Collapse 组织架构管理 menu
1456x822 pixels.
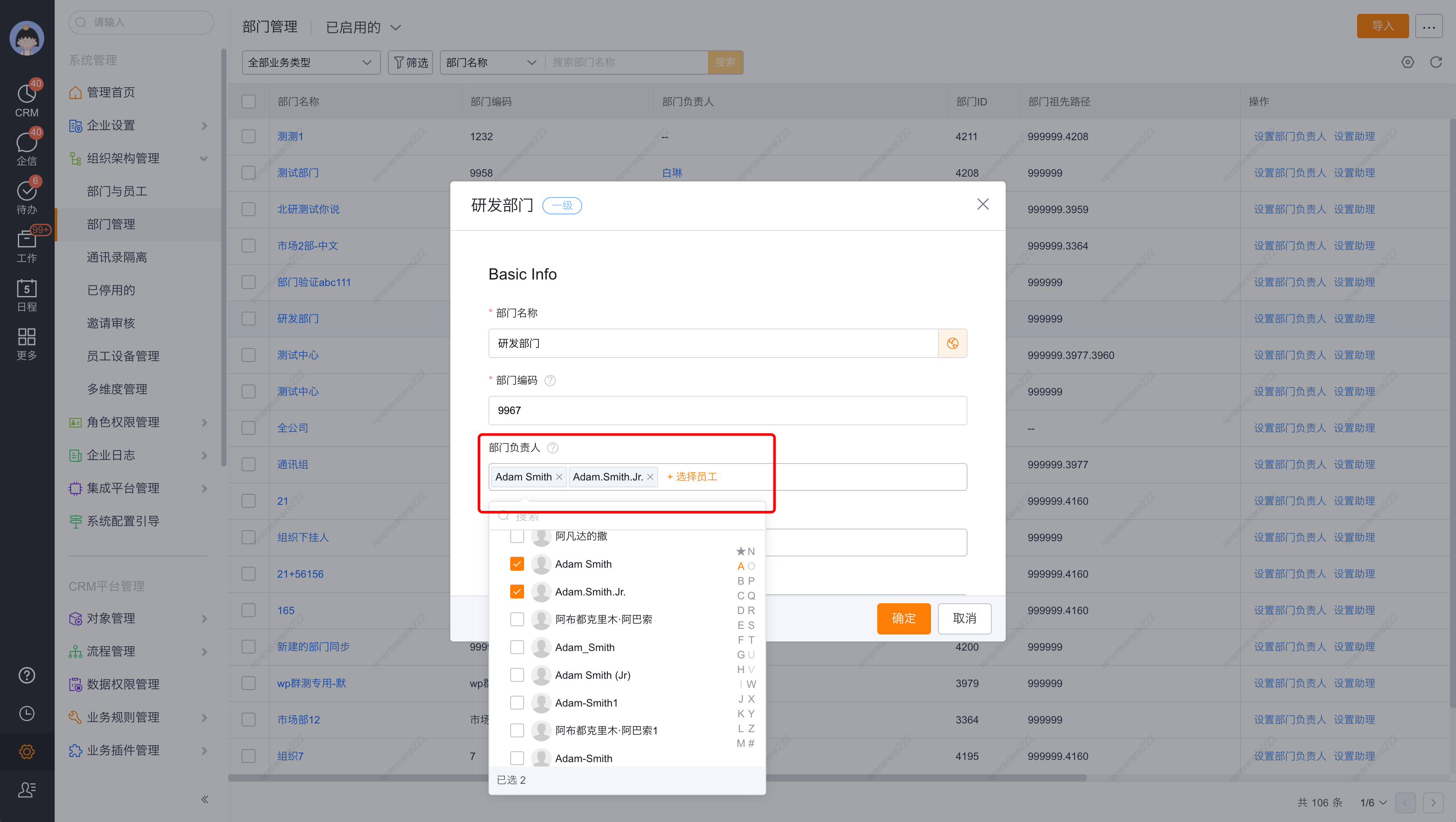point(138,158)
